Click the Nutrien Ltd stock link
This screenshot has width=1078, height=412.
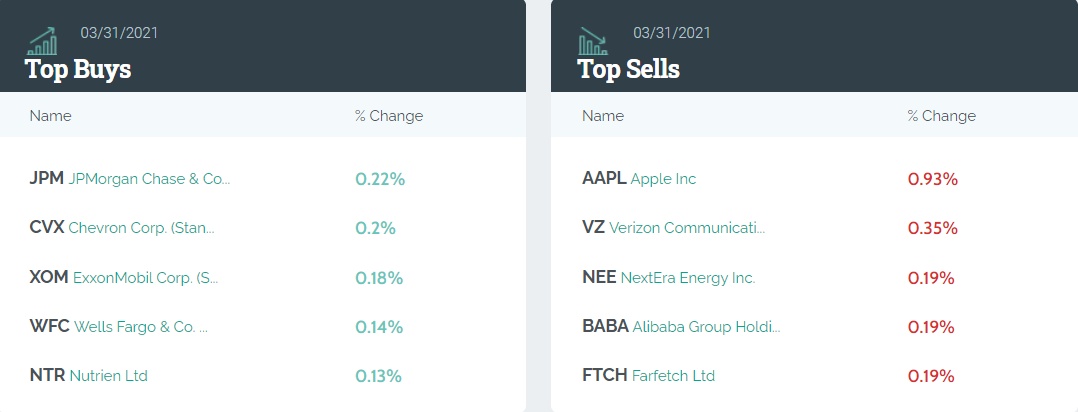[108, 376]
